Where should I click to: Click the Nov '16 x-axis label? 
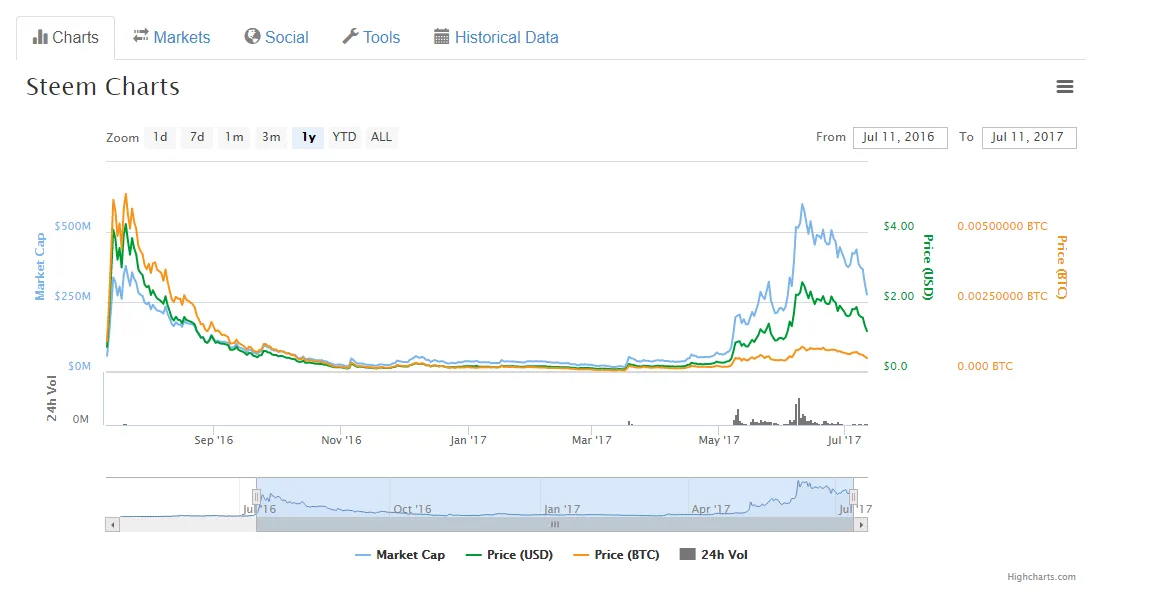[341, 440]
